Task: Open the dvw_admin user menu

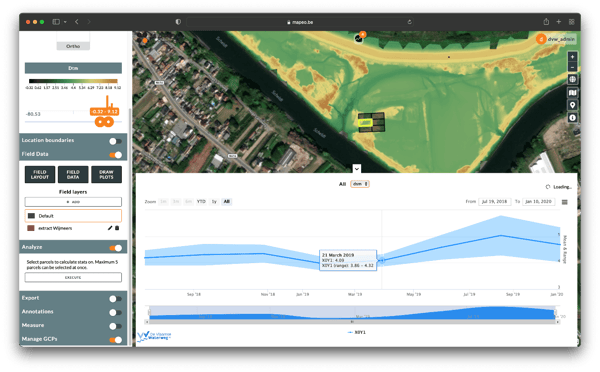Action: click(556, 39)
